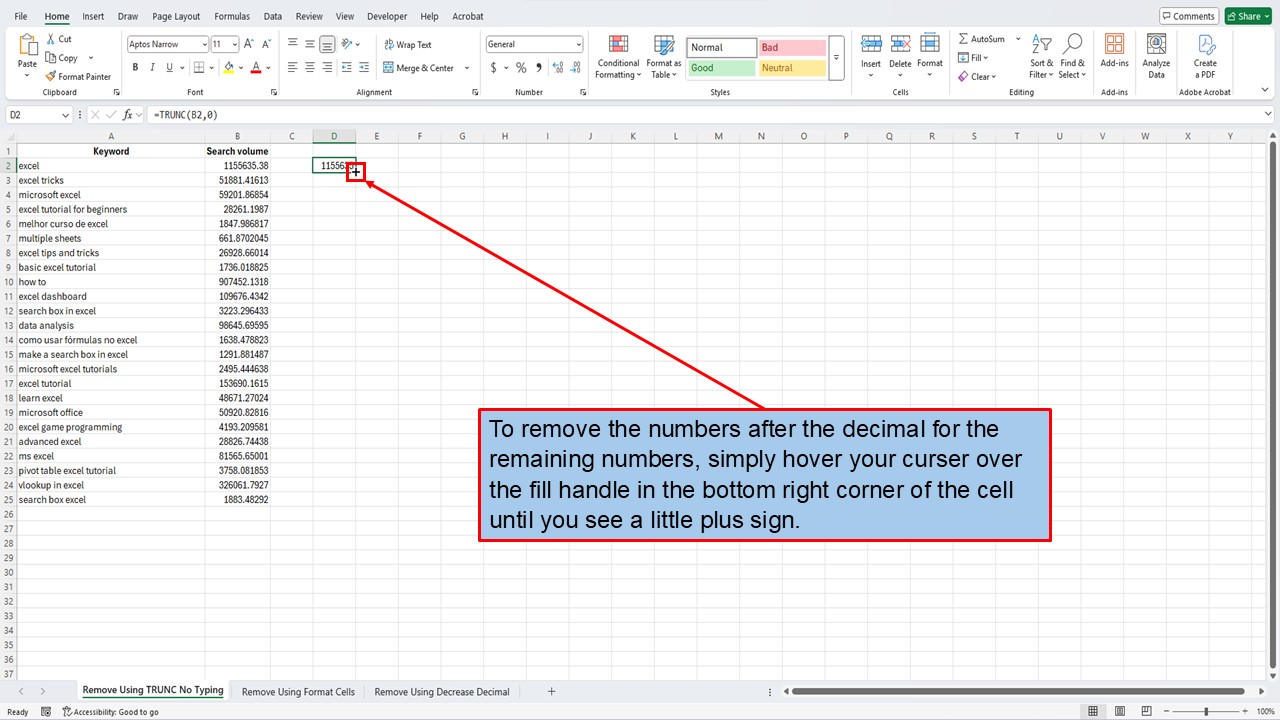Select the Format Painter tool
Screen dimensions: 1280x720
pos(78,76)
